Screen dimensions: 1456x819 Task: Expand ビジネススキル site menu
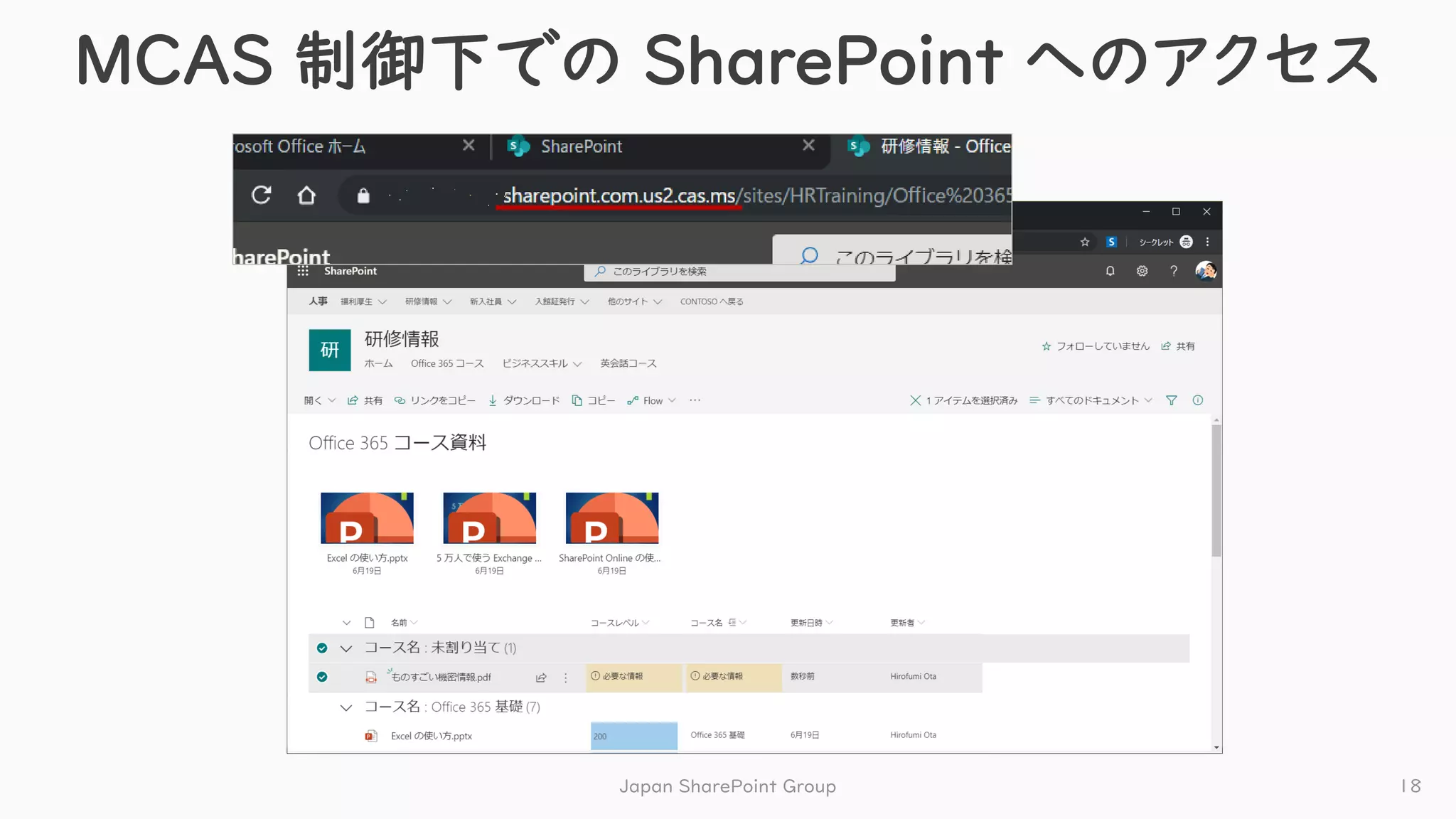click(542, 363)
